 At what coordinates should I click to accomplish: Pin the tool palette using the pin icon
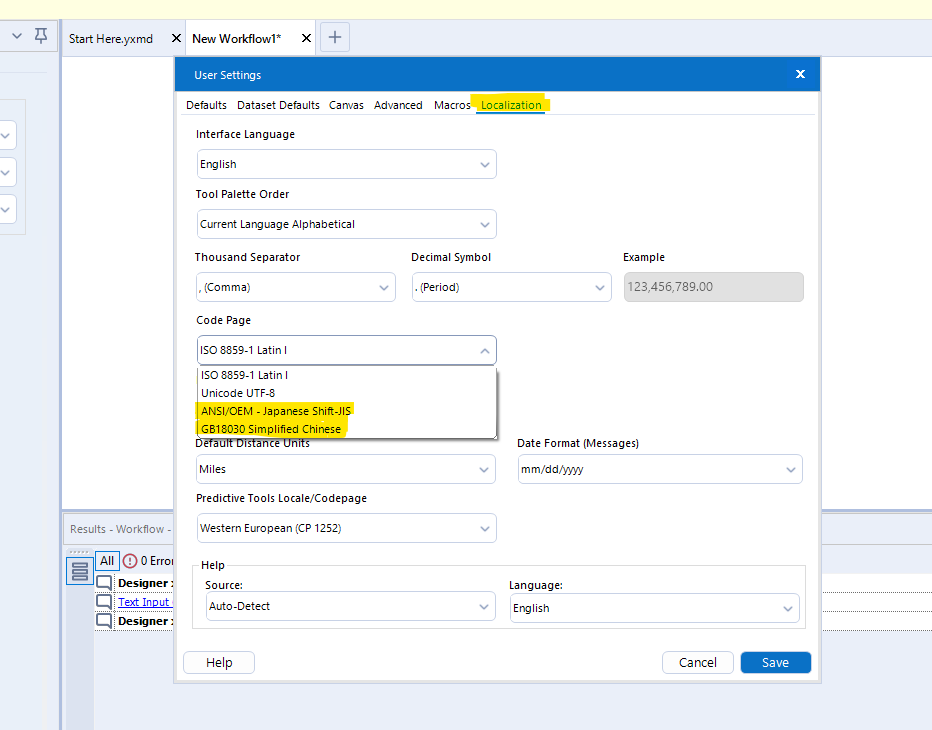tap(40, 35)
